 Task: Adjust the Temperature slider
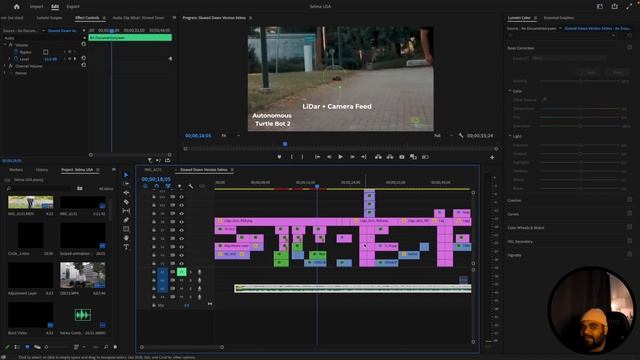pos(580,109)
